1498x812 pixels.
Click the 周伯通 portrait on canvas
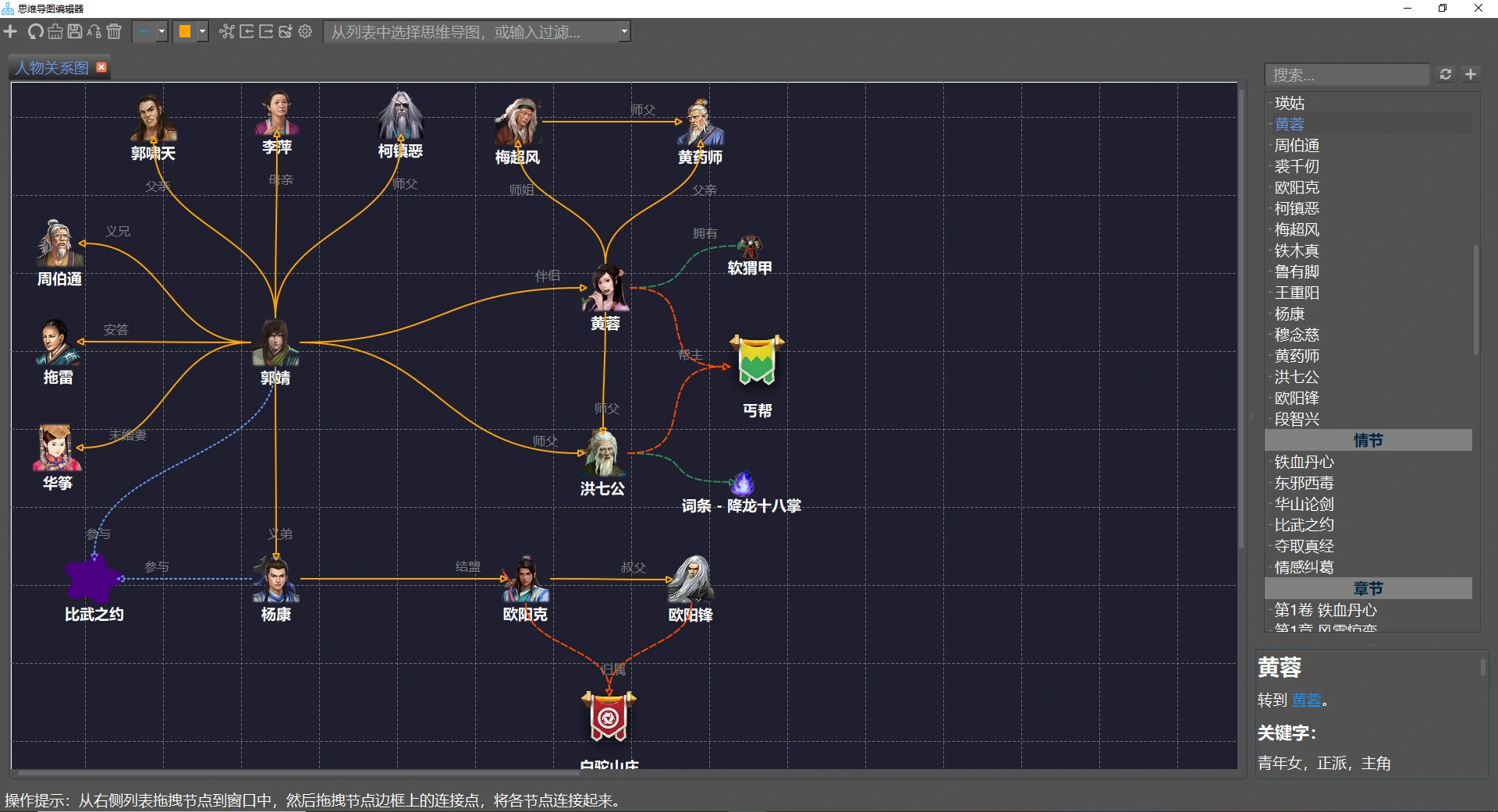[59, 243]
